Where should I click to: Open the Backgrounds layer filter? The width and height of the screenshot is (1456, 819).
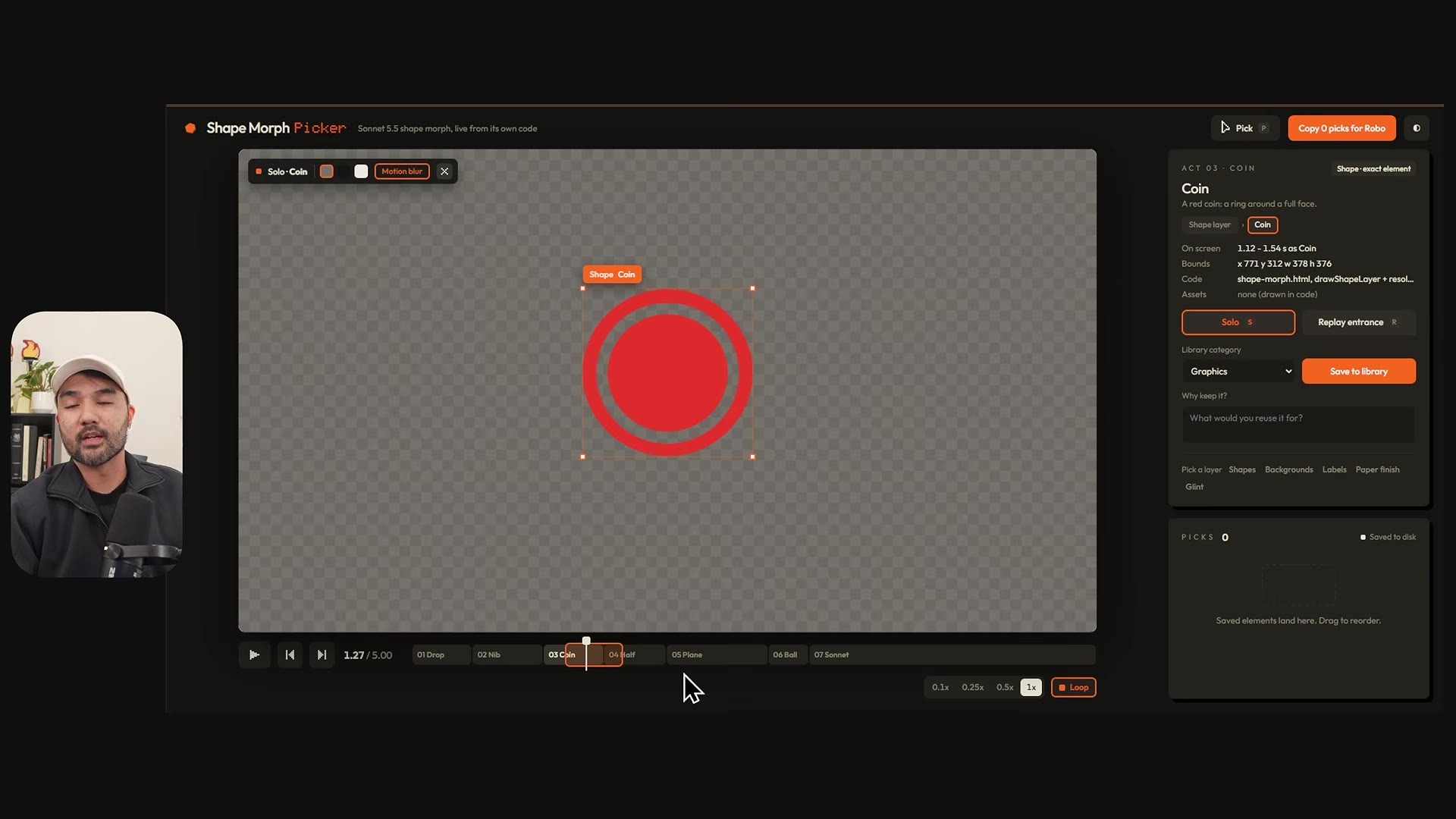pos(1288,469)
